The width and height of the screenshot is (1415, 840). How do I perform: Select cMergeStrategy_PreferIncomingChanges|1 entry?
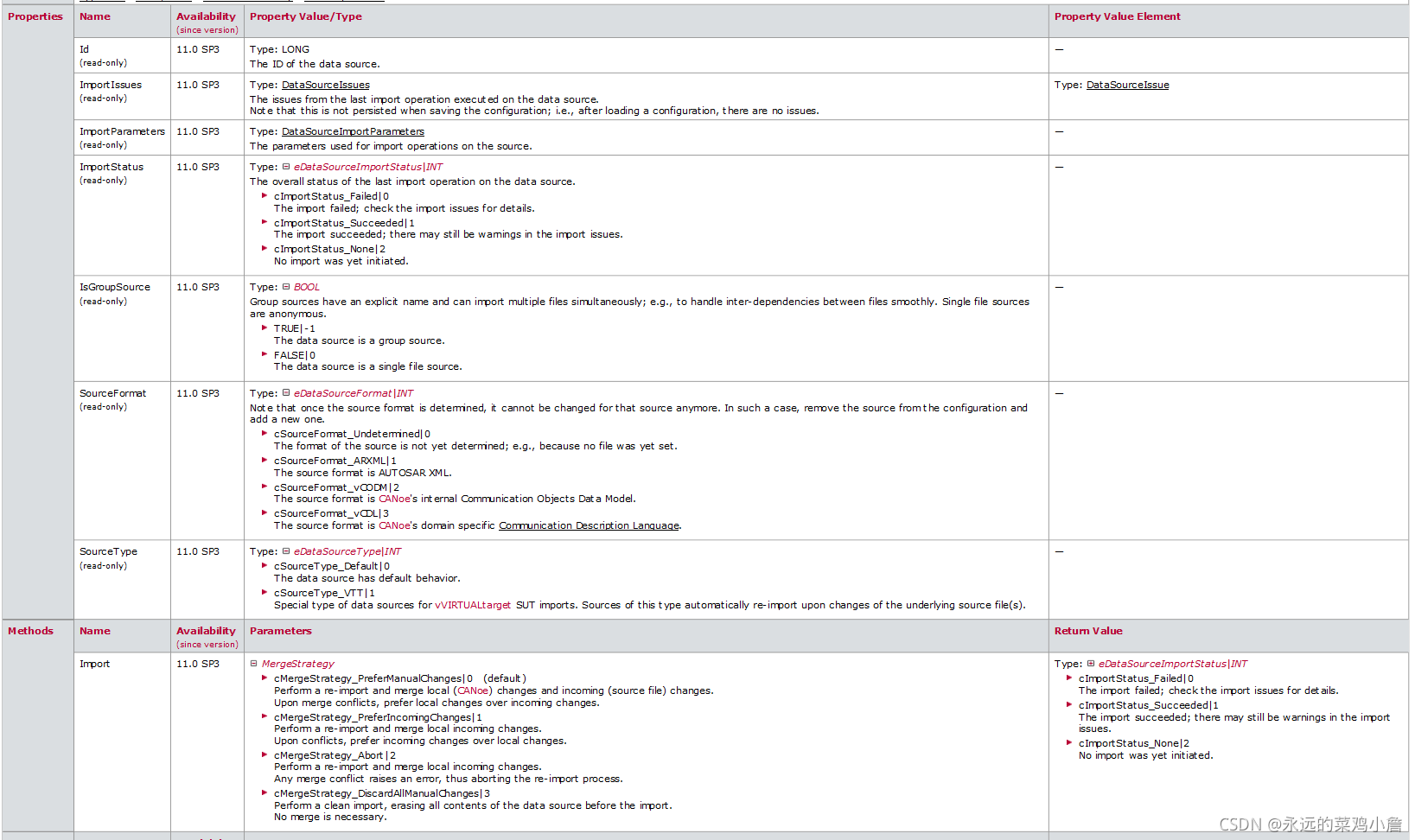pos(378,717)
